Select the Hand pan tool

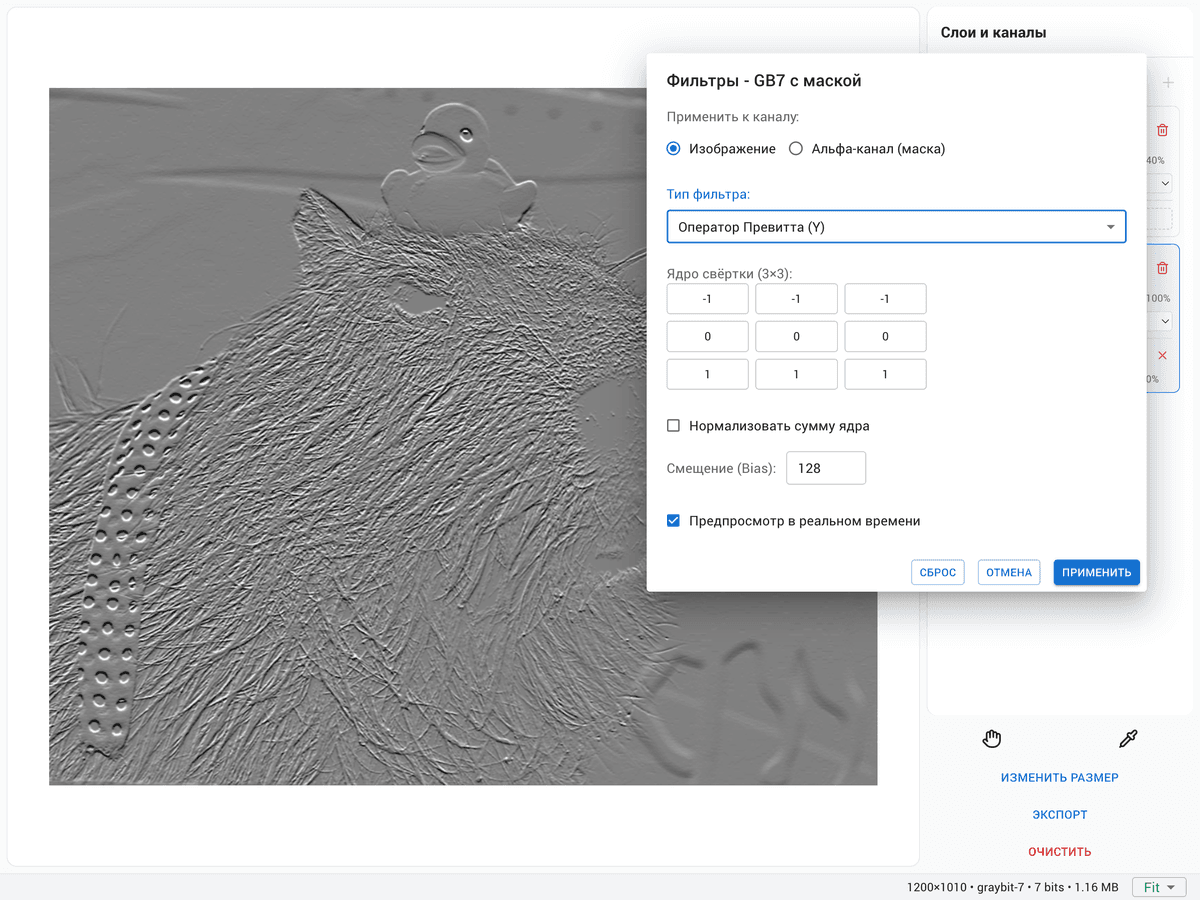(x=991, y=739)
